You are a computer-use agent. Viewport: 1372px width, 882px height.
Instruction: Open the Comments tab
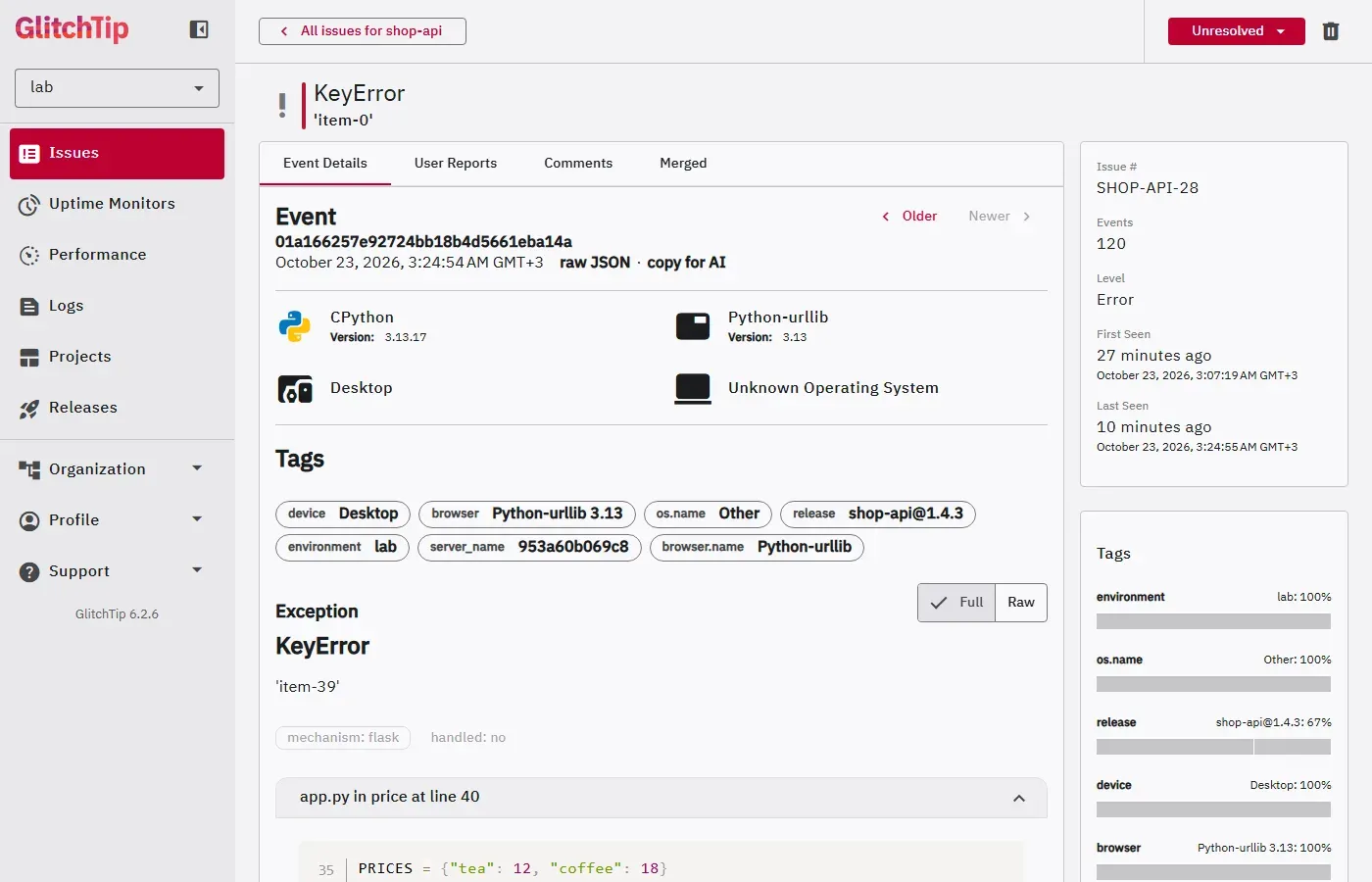[x=578, y=164]
